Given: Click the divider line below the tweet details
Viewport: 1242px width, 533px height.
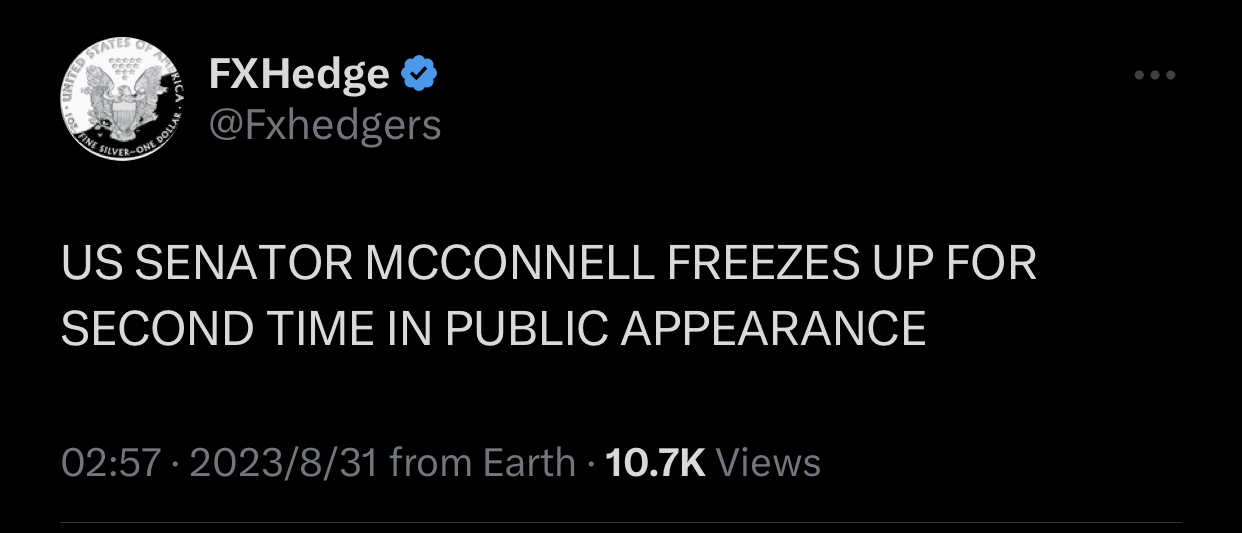Looking at the screenshot, I should coord(620,522).
